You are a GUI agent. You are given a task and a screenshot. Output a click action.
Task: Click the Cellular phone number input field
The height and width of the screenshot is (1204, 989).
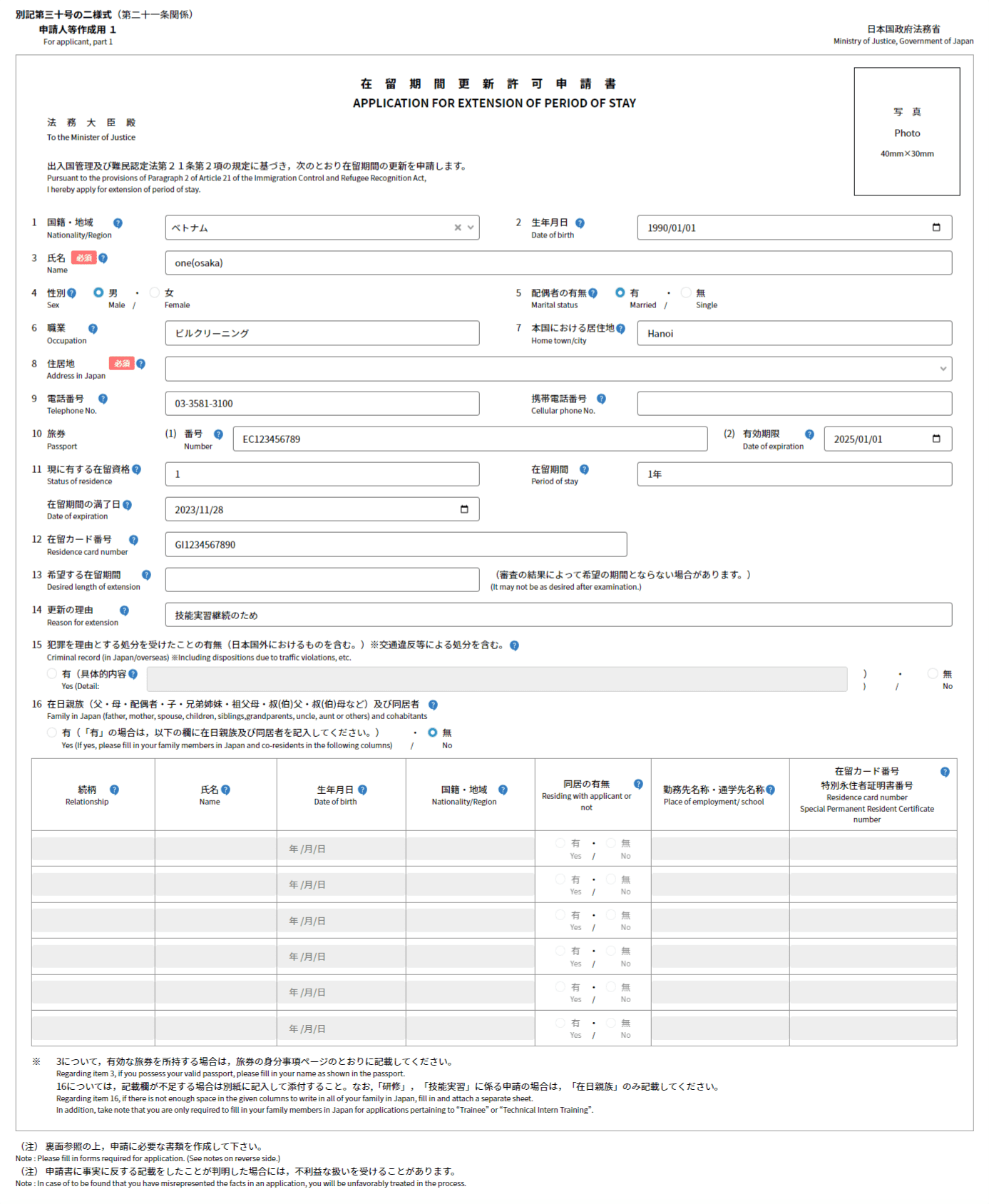click(794, 404)
